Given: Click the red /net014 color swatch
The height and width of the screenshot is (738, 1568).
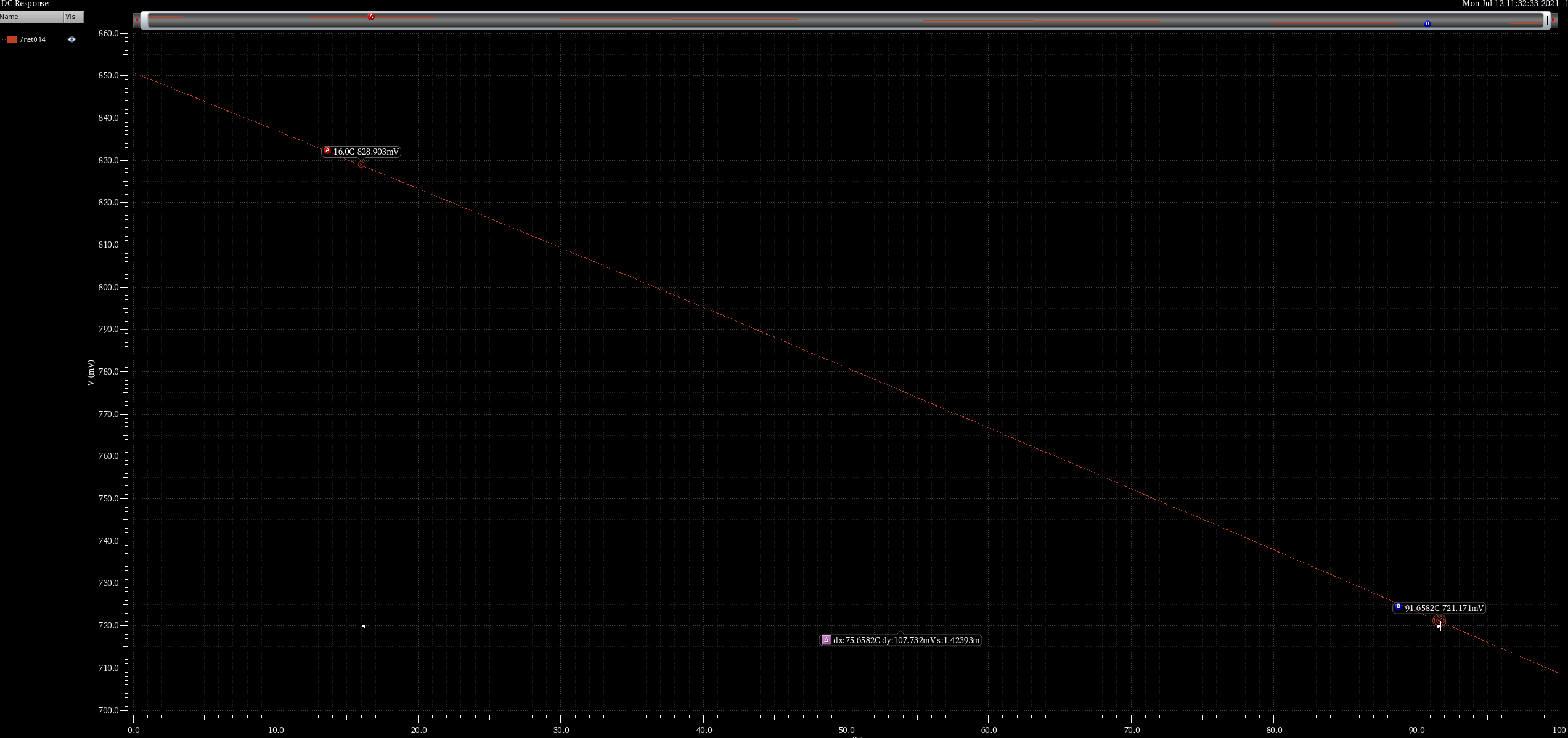Looking at the screenshot, I should (12, 39).
